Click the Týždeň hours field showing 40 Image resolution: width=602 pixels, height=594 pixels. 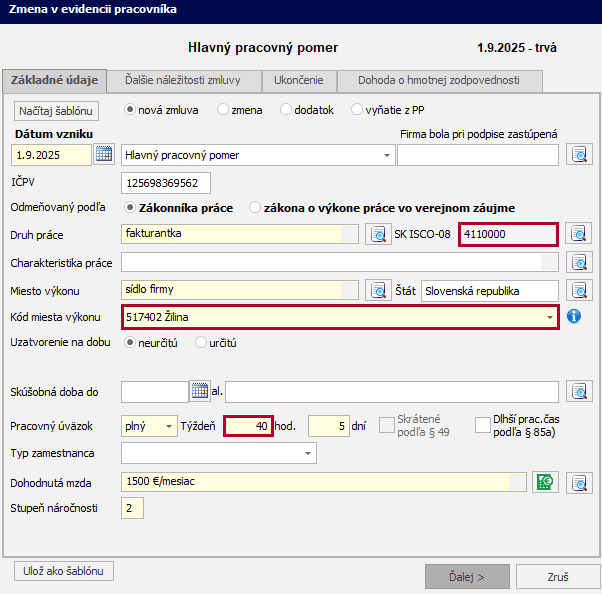tap(248, 426)
